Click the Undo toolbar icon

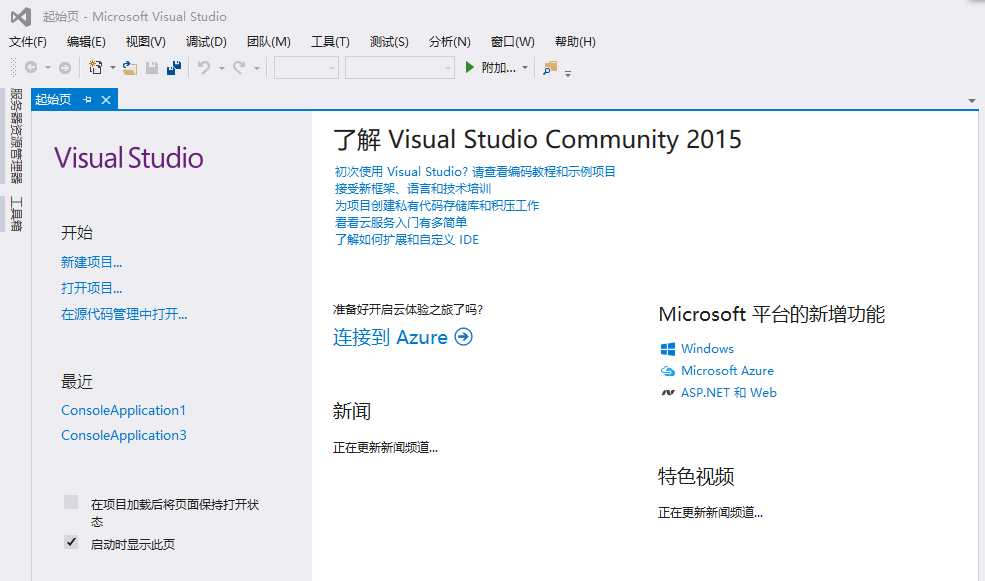[204, 67]
